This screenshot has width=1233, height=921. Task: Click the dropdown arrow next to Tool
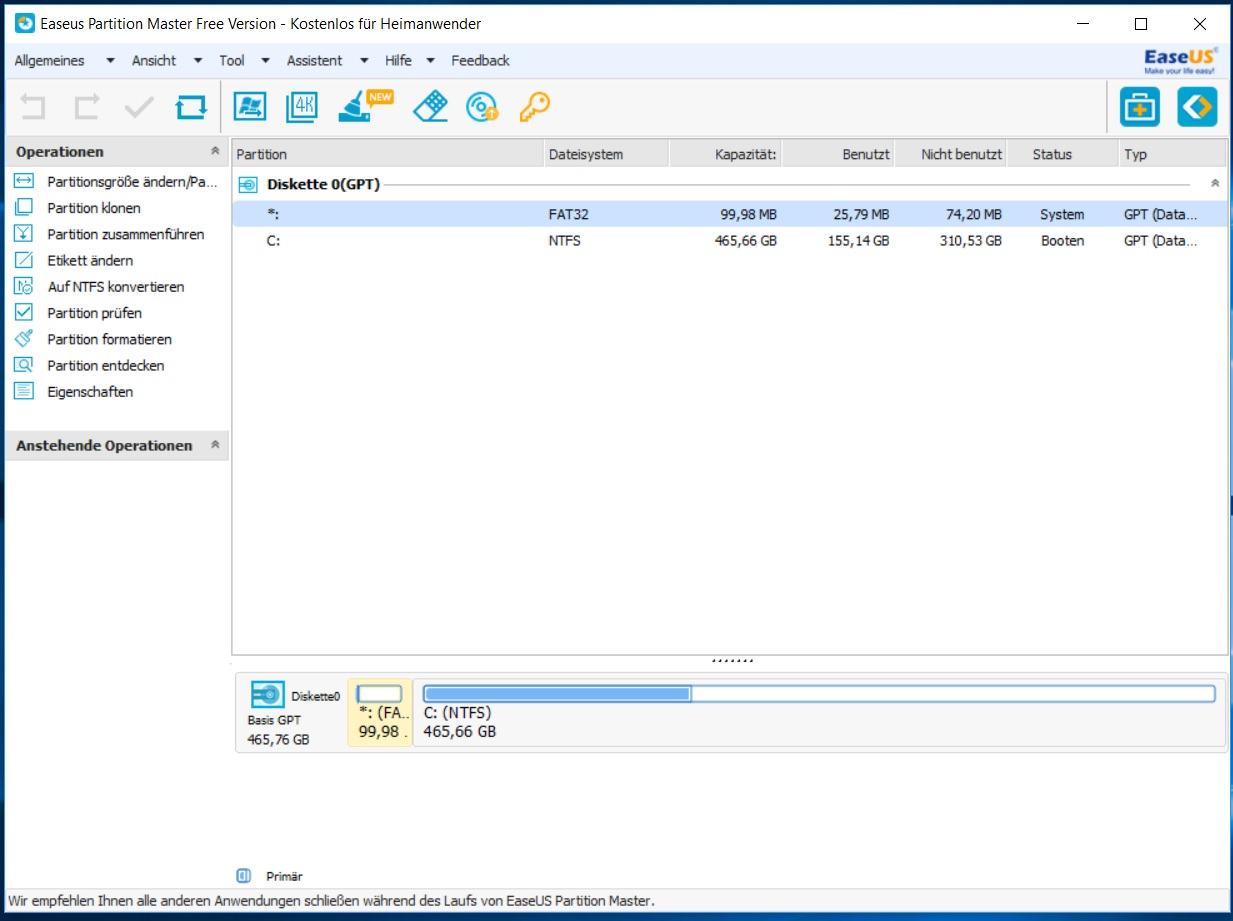click(x=265, y=61)
